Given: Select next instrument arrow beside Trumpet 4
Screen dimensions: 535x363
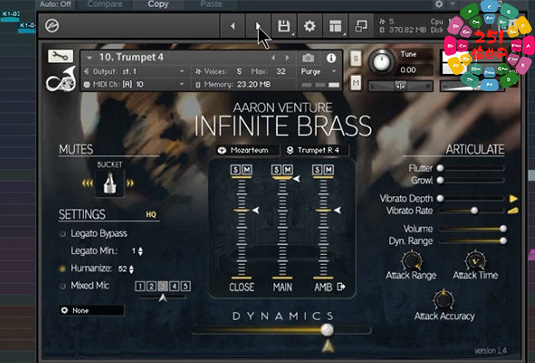Looking at the screenshot, I should click(287, 58).
